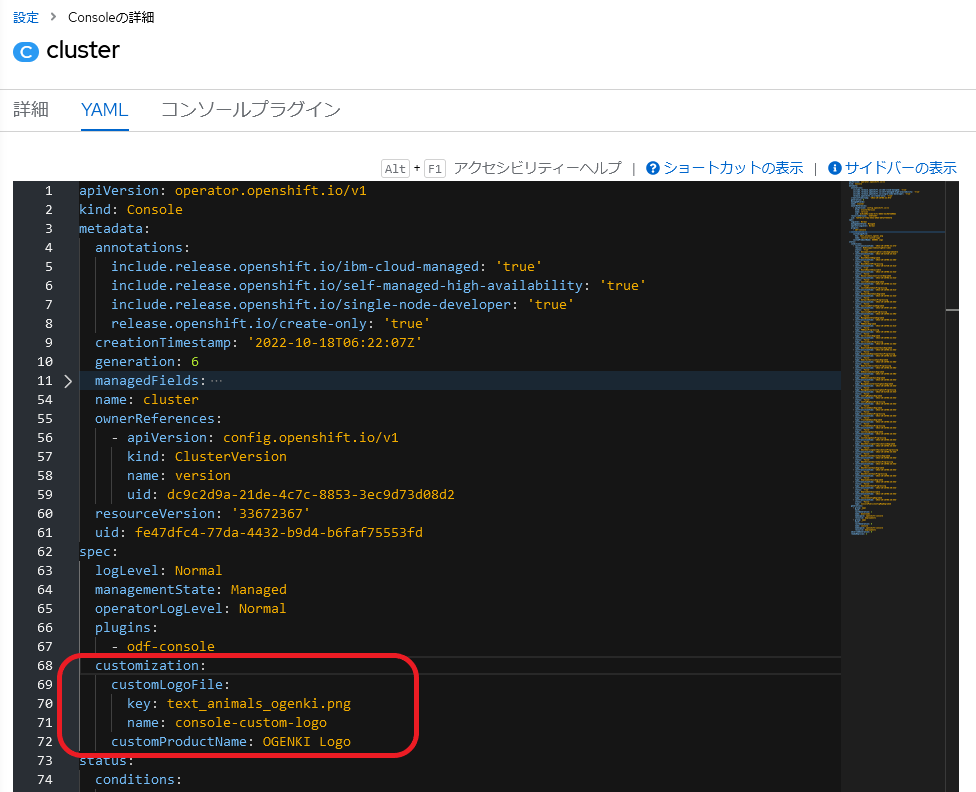The image size is (976, 792).
Task: Click the blue Console resource badge icon
Action: [26, 52]
